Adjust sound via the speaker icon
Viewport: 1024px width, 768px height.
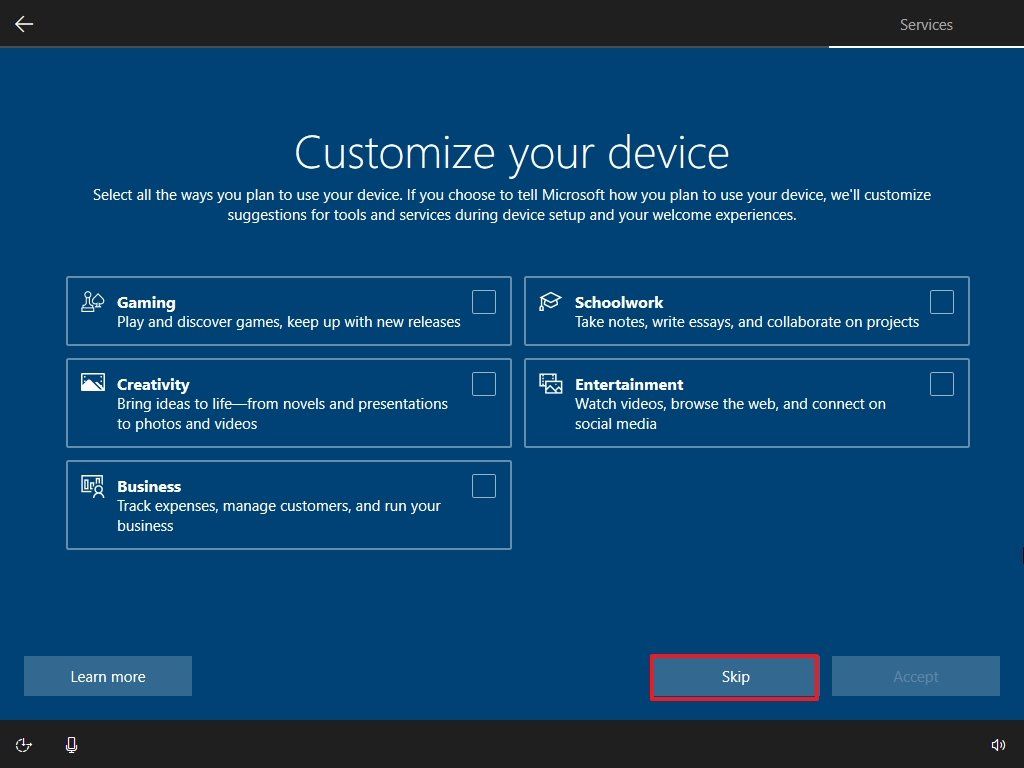pos(998,744)
